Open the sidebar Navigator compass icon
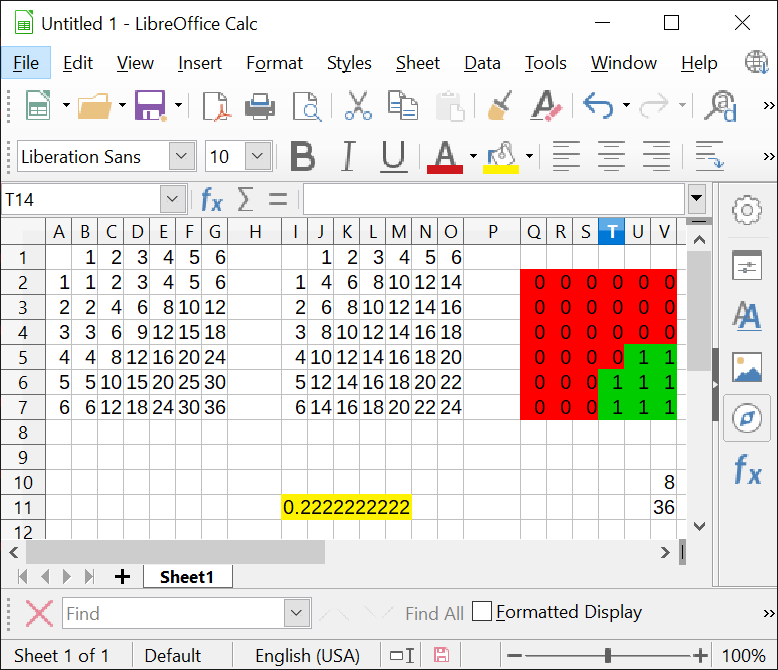The image size is (778, 670). 746,418
